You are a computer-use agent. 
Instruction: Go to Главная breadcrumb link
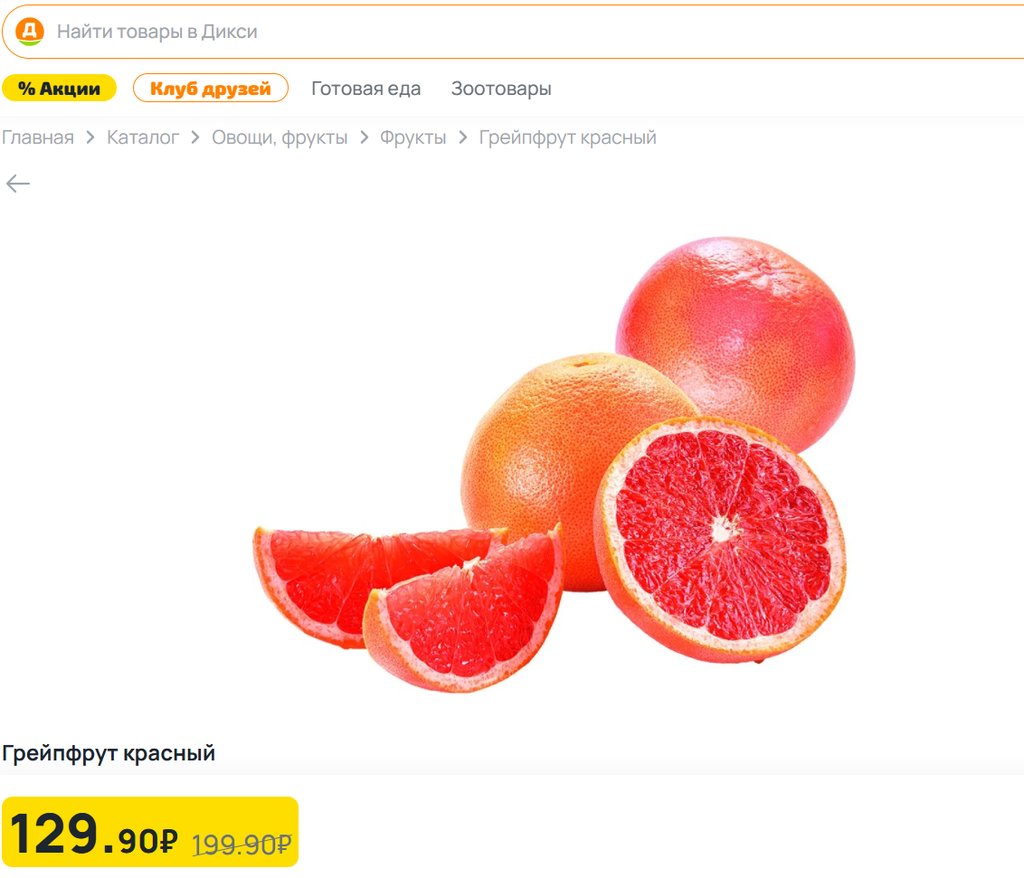37,138
